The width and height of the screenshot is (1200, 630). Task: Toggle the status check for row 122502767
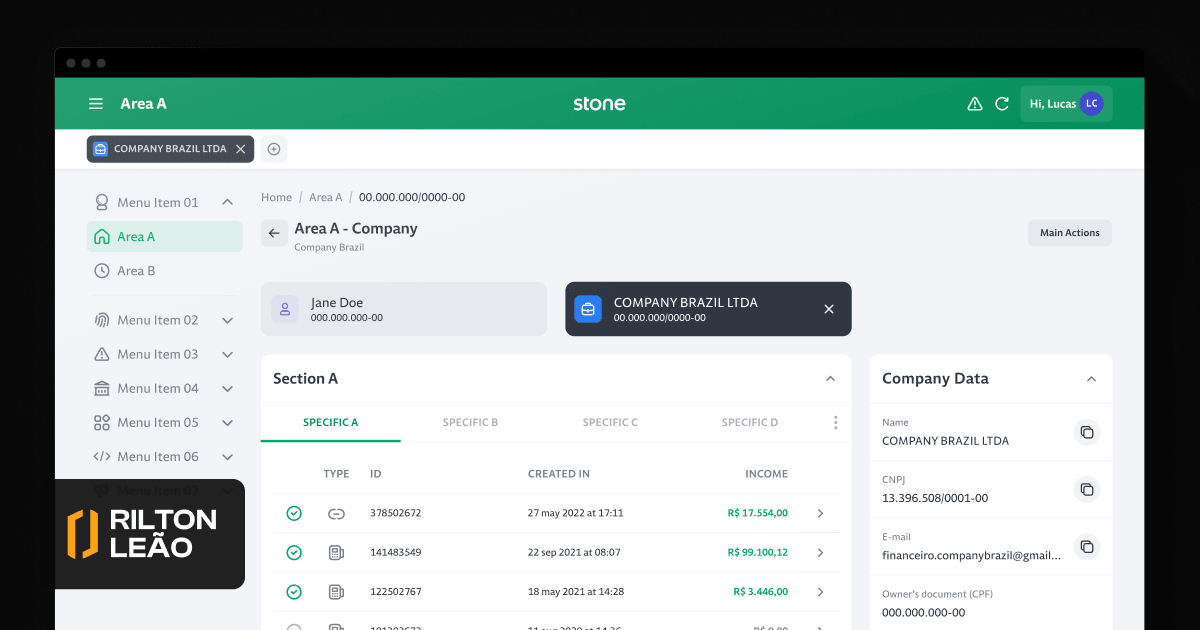294,591
